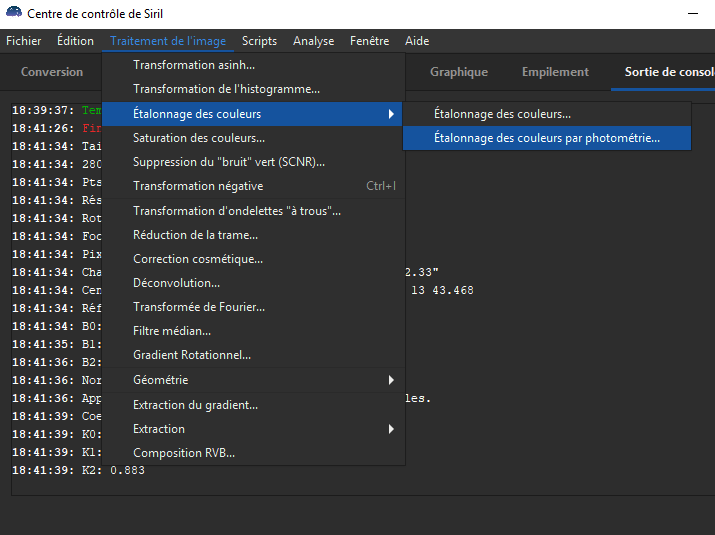Screen dimensions: 715x535
Task: Minimize the Siril control center window
Action: tap(693, 14)
